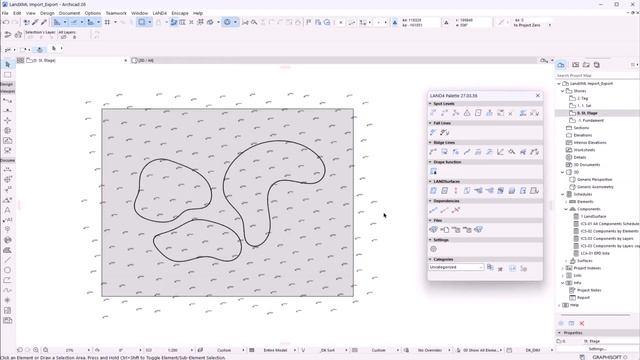Click the icon right of Uncategorized dropdown
640x360 pixels.
490,267
